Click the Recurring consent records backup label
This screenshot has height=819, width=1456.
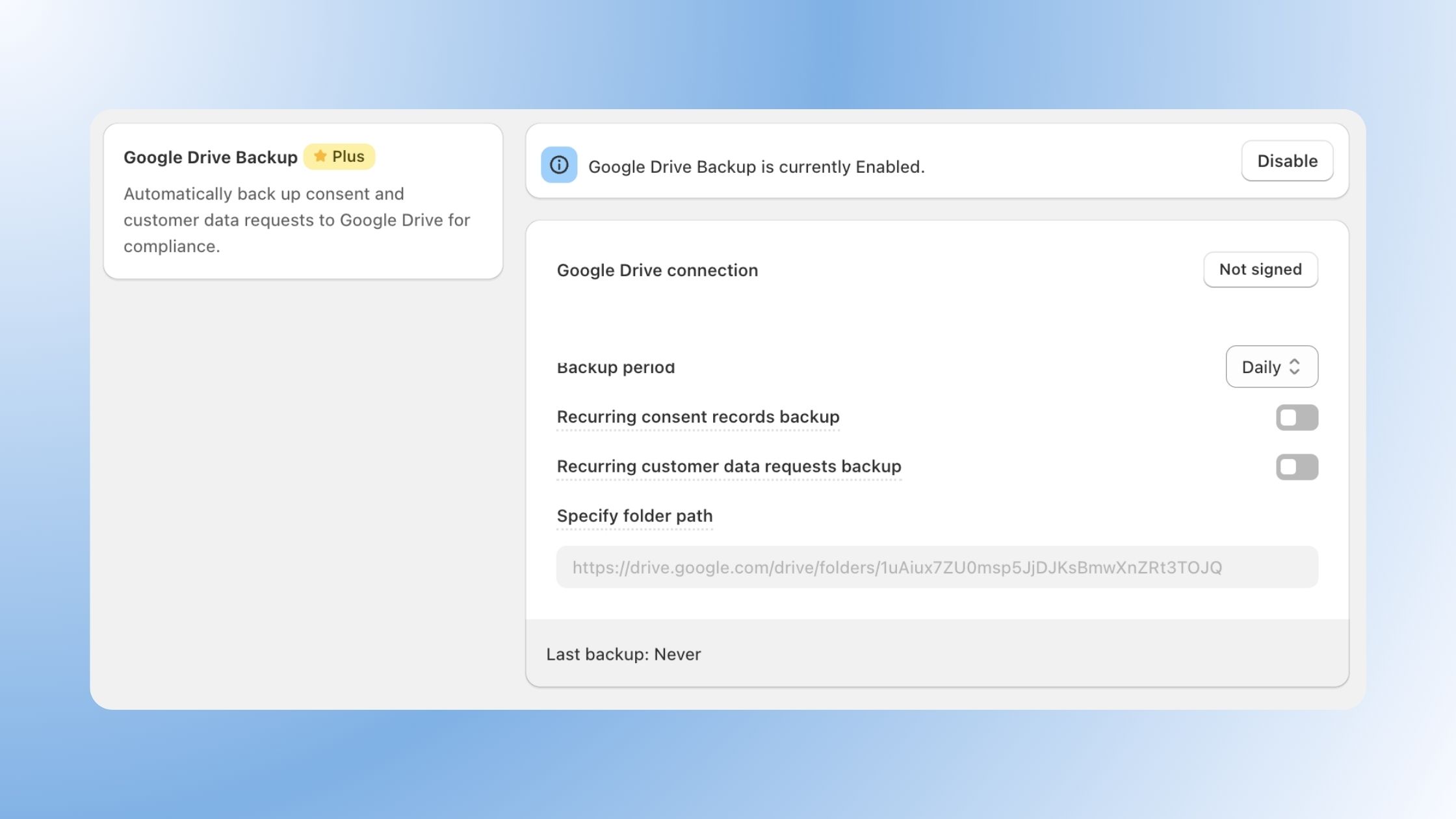coord(697,417)
